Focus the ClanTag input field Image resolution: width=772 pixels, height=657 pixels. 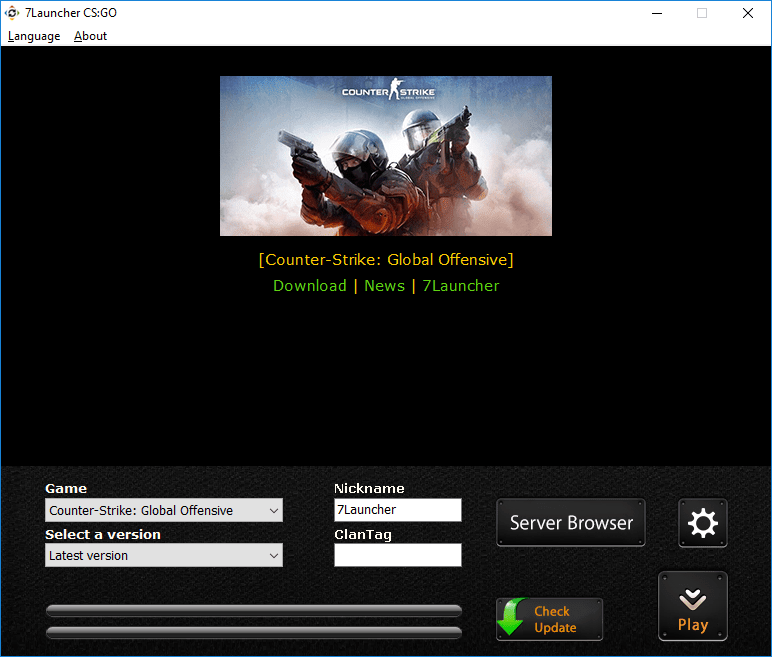pos(398,555)
